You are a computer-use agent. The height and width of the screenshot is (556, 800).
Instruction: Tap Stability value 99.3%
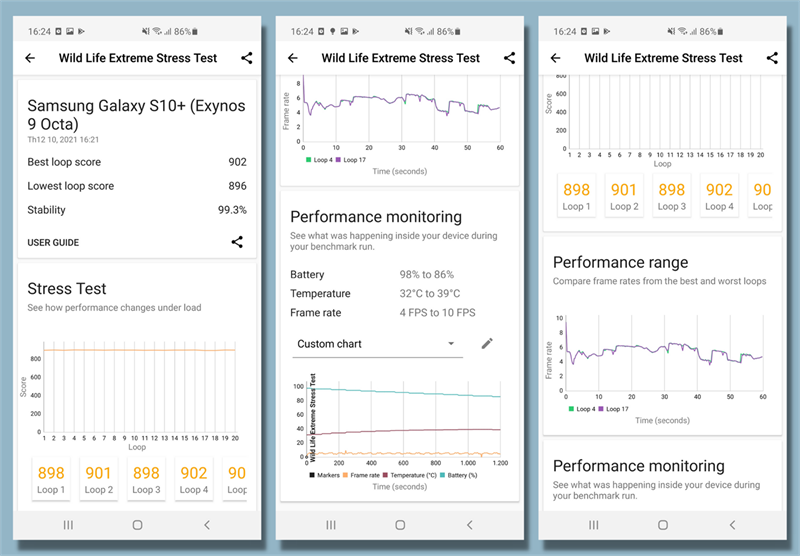[x=232, y=210]
